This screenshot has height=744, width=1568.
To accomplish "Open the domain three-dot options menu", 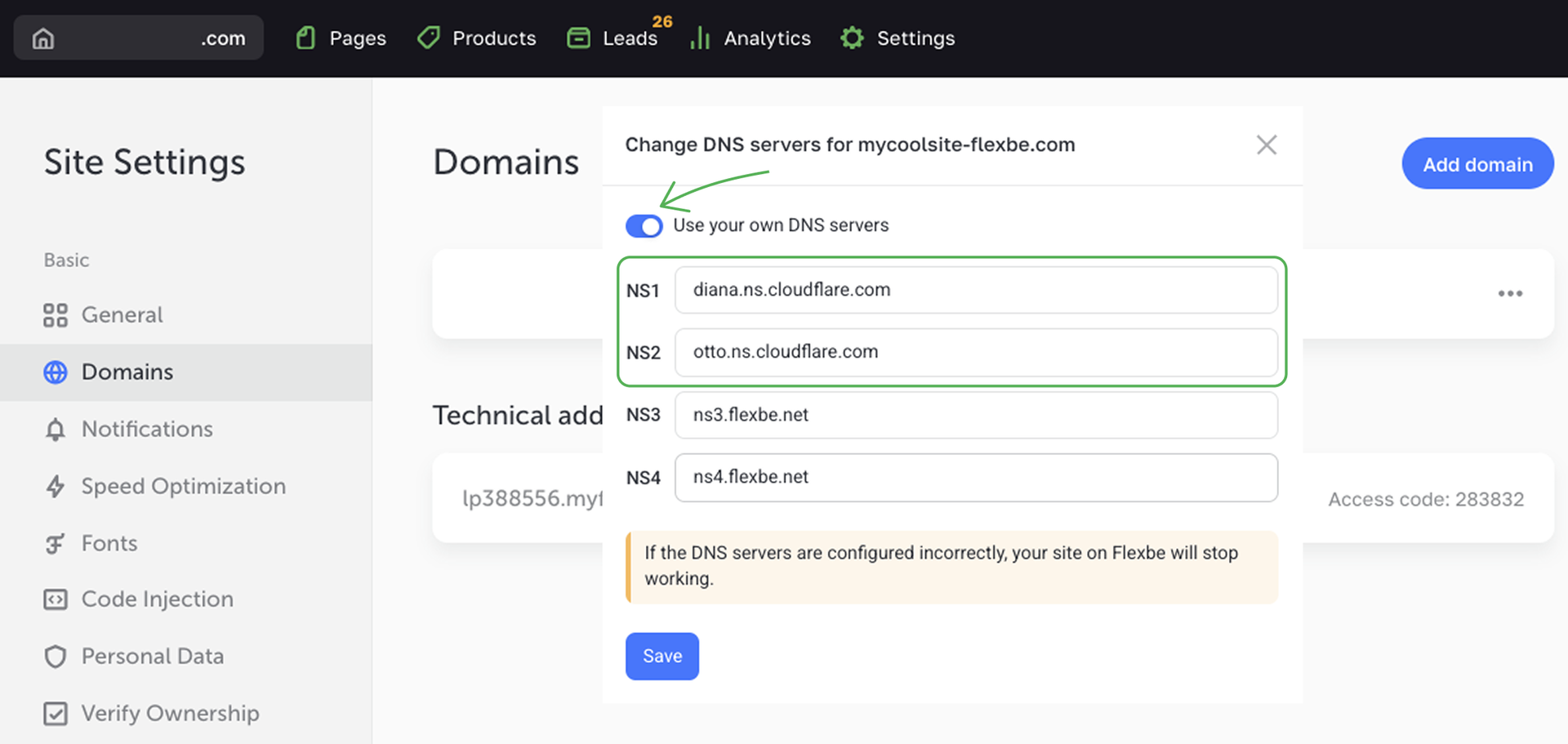I will [1509, 294].
